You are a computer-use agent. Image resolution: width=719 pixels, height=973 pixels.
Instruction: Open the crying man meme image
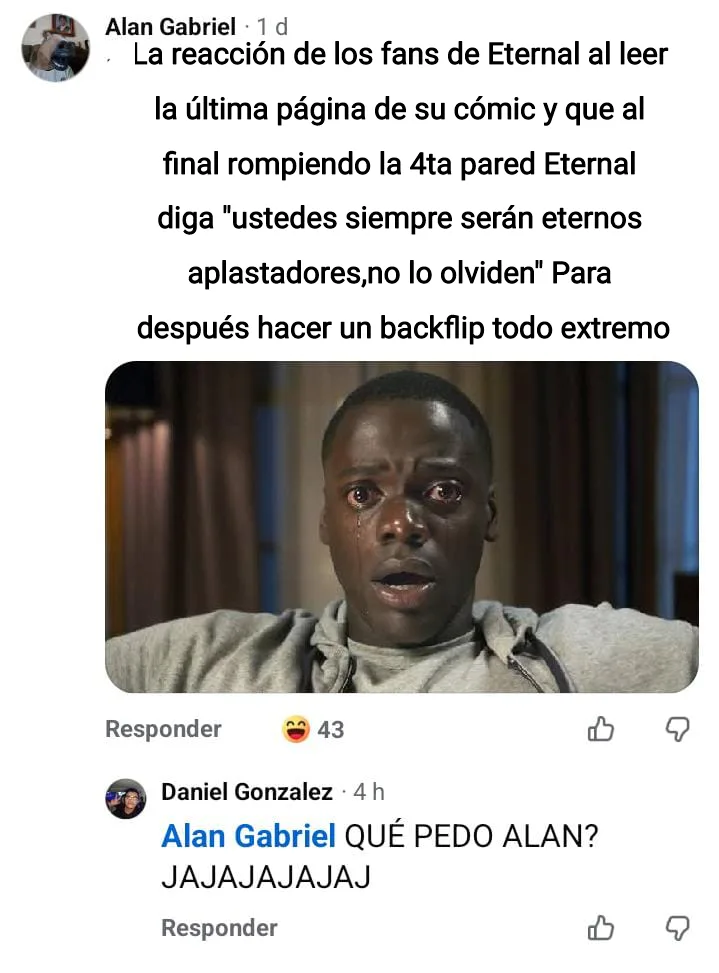point(402,527)
